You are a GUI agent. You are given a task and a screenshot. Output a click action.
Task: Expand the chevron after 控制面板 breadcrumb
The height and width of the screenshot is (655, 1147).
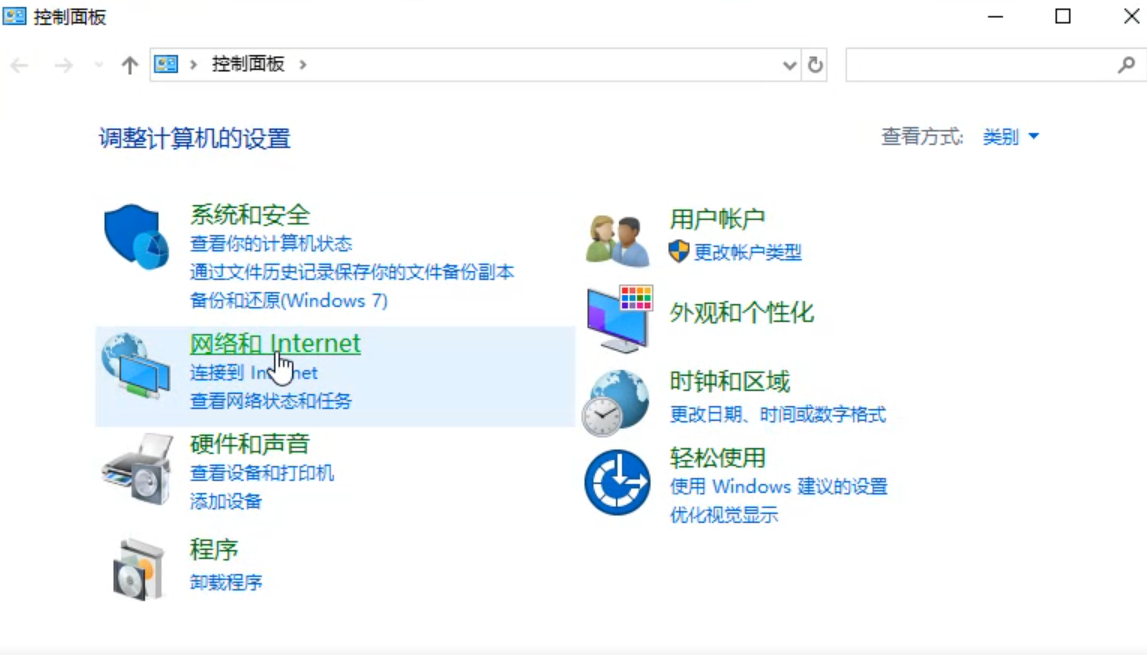point(302,65)
